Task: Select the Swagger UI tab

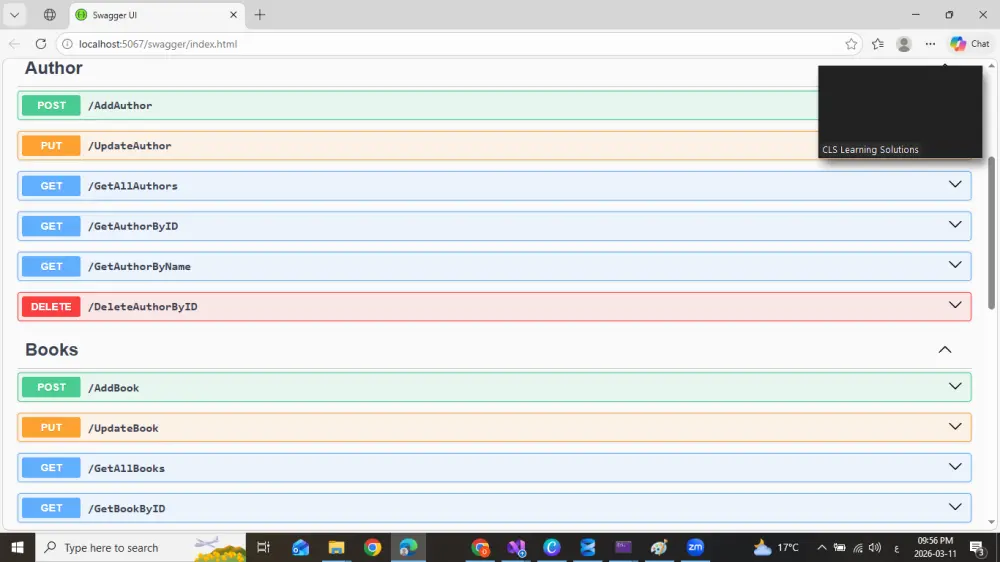Action: click(x=156, y=15)
